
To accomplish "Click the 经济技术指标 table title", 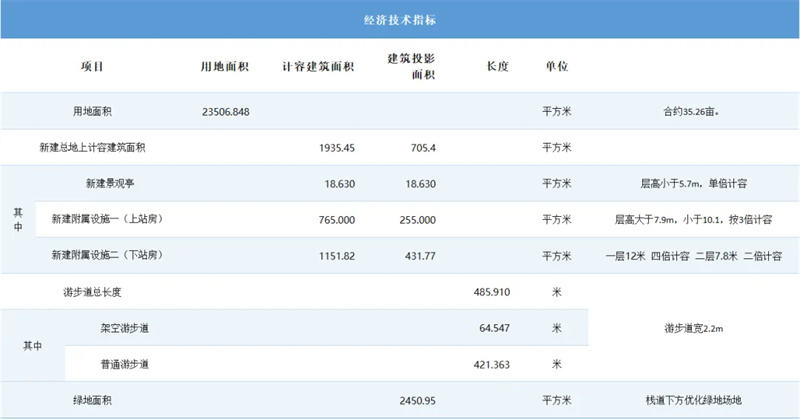I will pyautogui.click(x=399, y=20).
